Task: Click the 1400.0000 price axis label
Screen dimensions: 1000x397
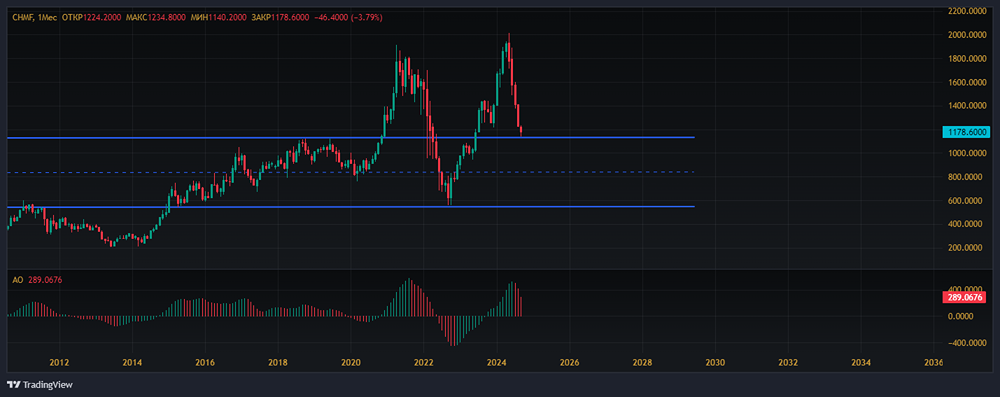Action: coord(967,106)
